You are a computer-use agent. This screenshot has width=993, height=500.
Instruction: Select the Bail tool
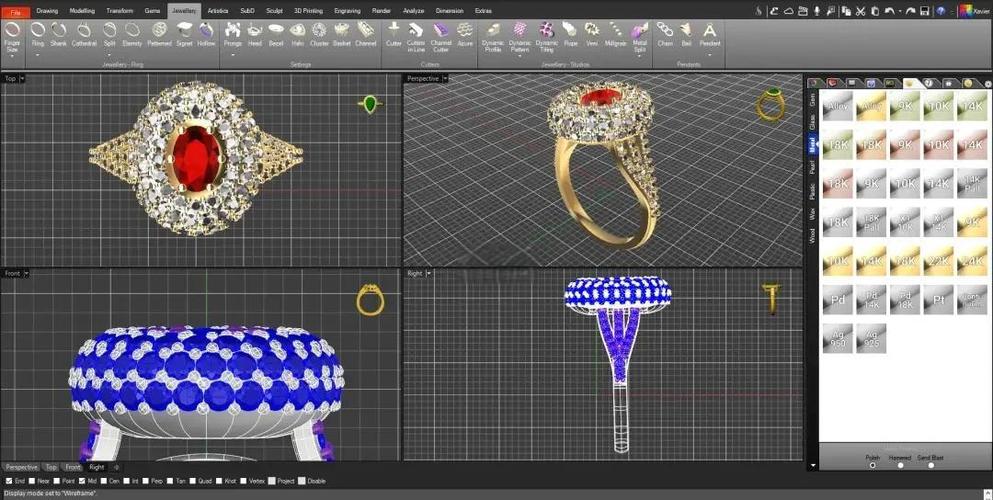click(x=686, y=34)
